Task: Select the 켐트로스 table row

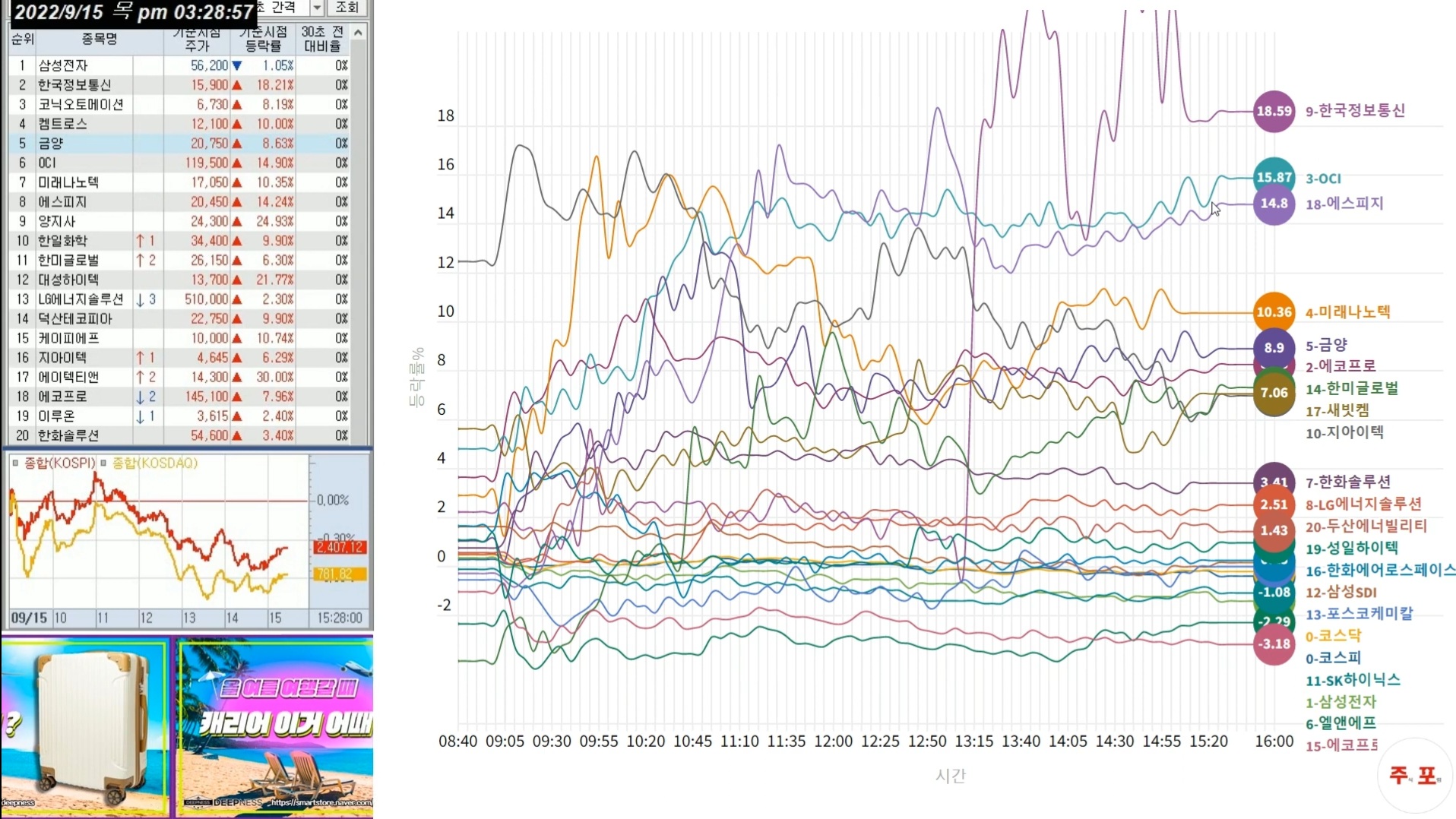Action: 179,124
